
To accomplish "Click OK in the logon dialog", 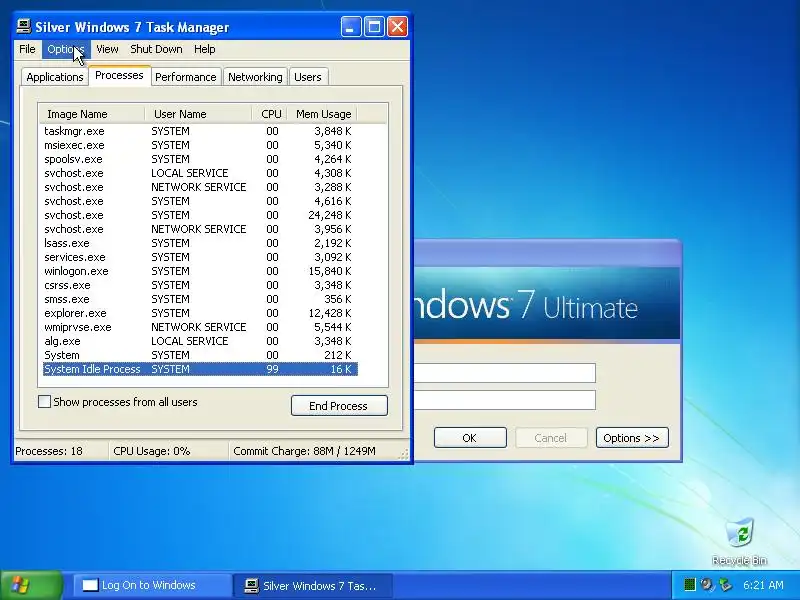I will click(x=470, y=438).
